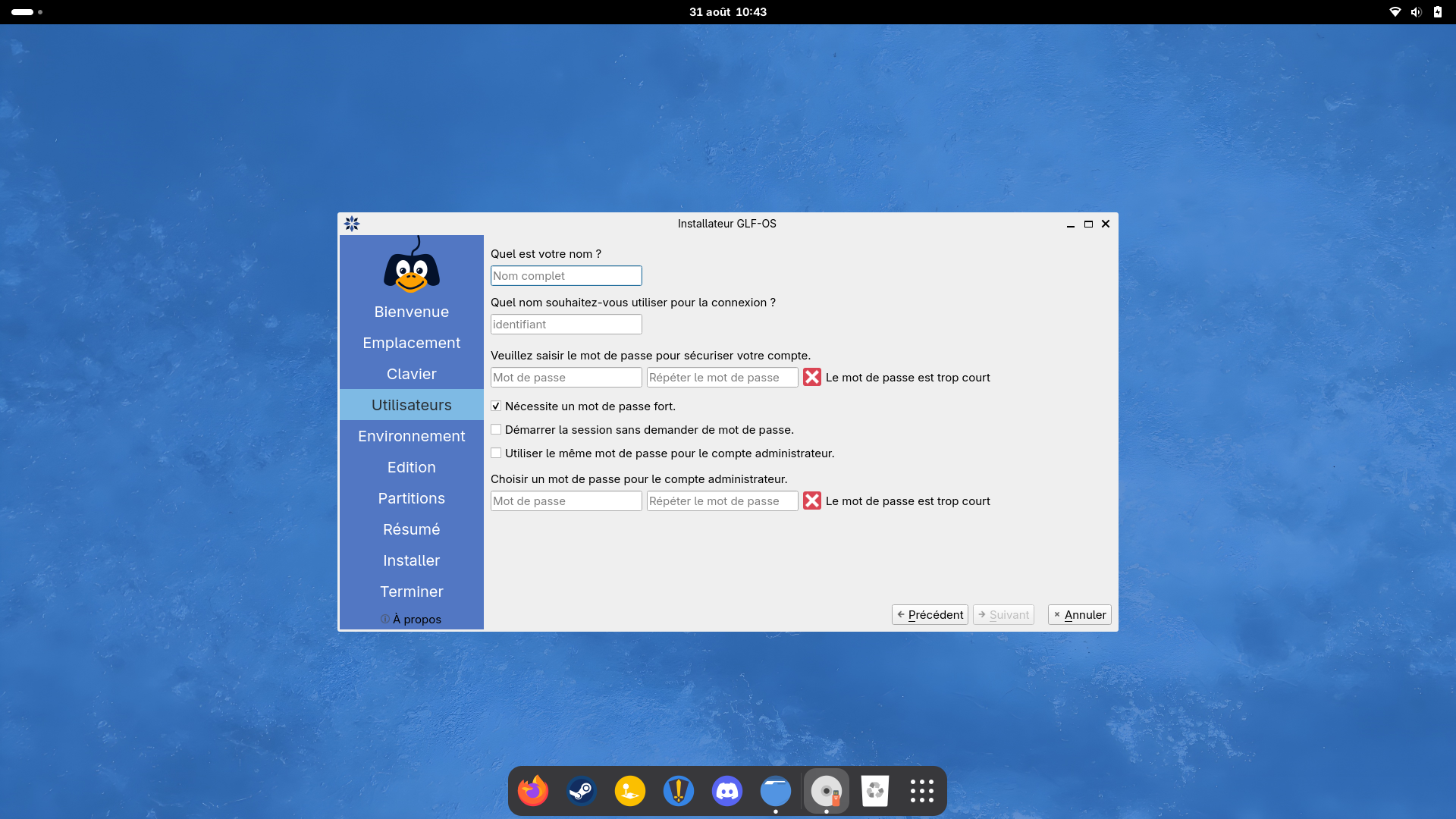Enable Démarrer la session sans mot de passe
Screen dimensions: 1456x819
496,430
